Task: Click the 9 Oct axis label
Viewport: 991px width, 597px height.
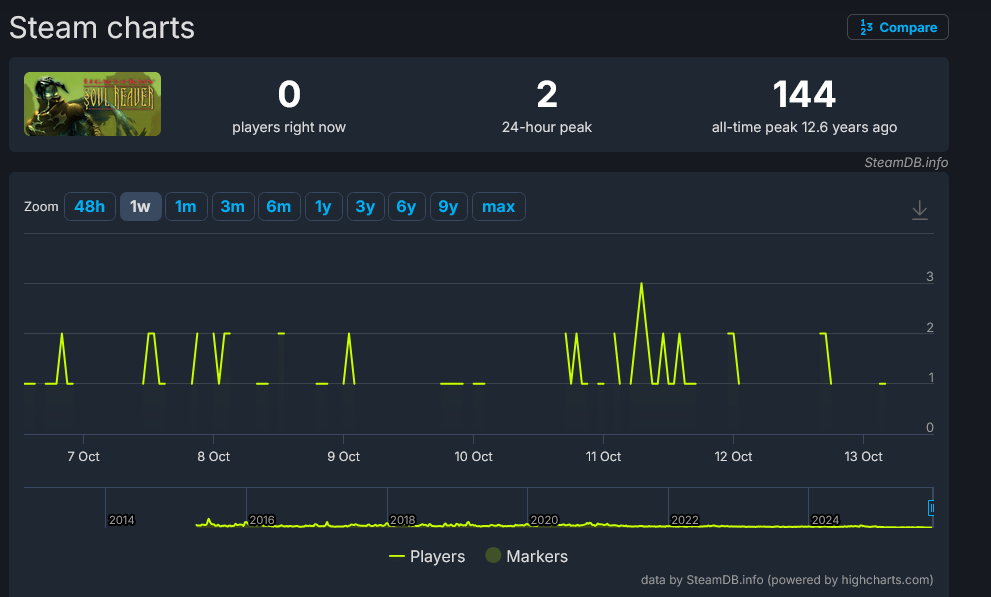Action: click(x=343, y=456)
